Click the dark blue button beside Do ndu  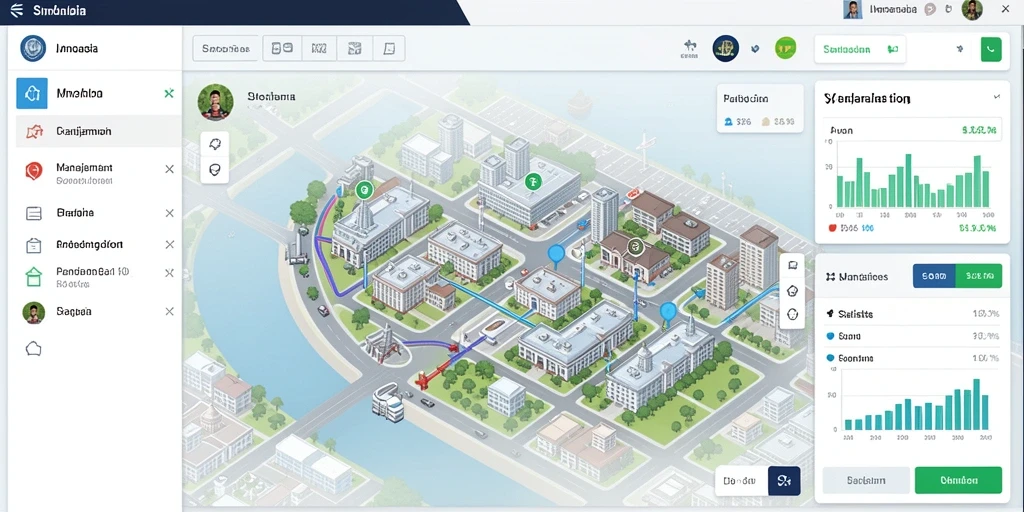pyautogui.click(x=784, y=481)
